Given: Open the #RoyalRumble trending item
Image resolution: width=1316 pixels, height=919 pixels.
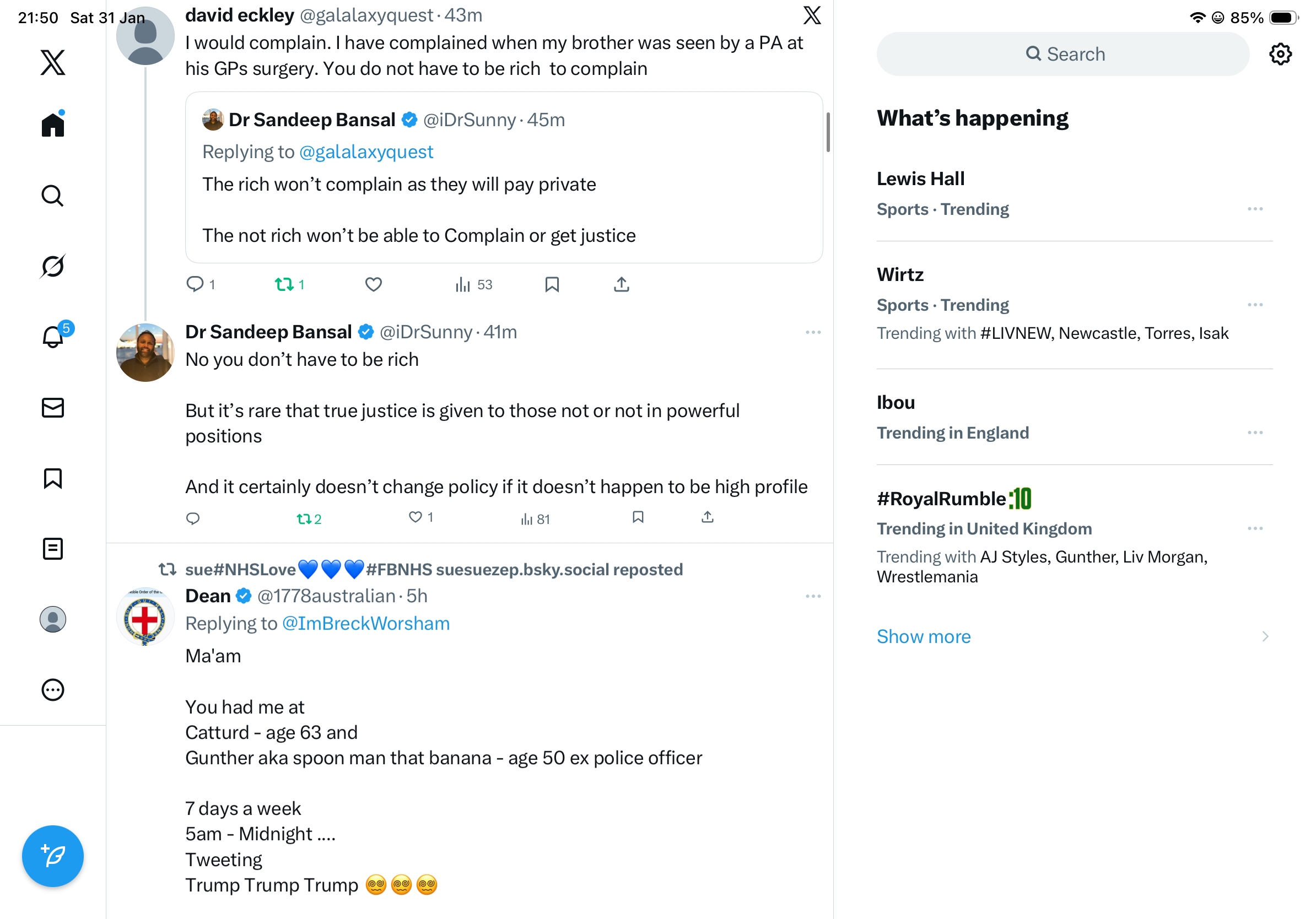Looking at the screenshot, I should pos(941,499).
